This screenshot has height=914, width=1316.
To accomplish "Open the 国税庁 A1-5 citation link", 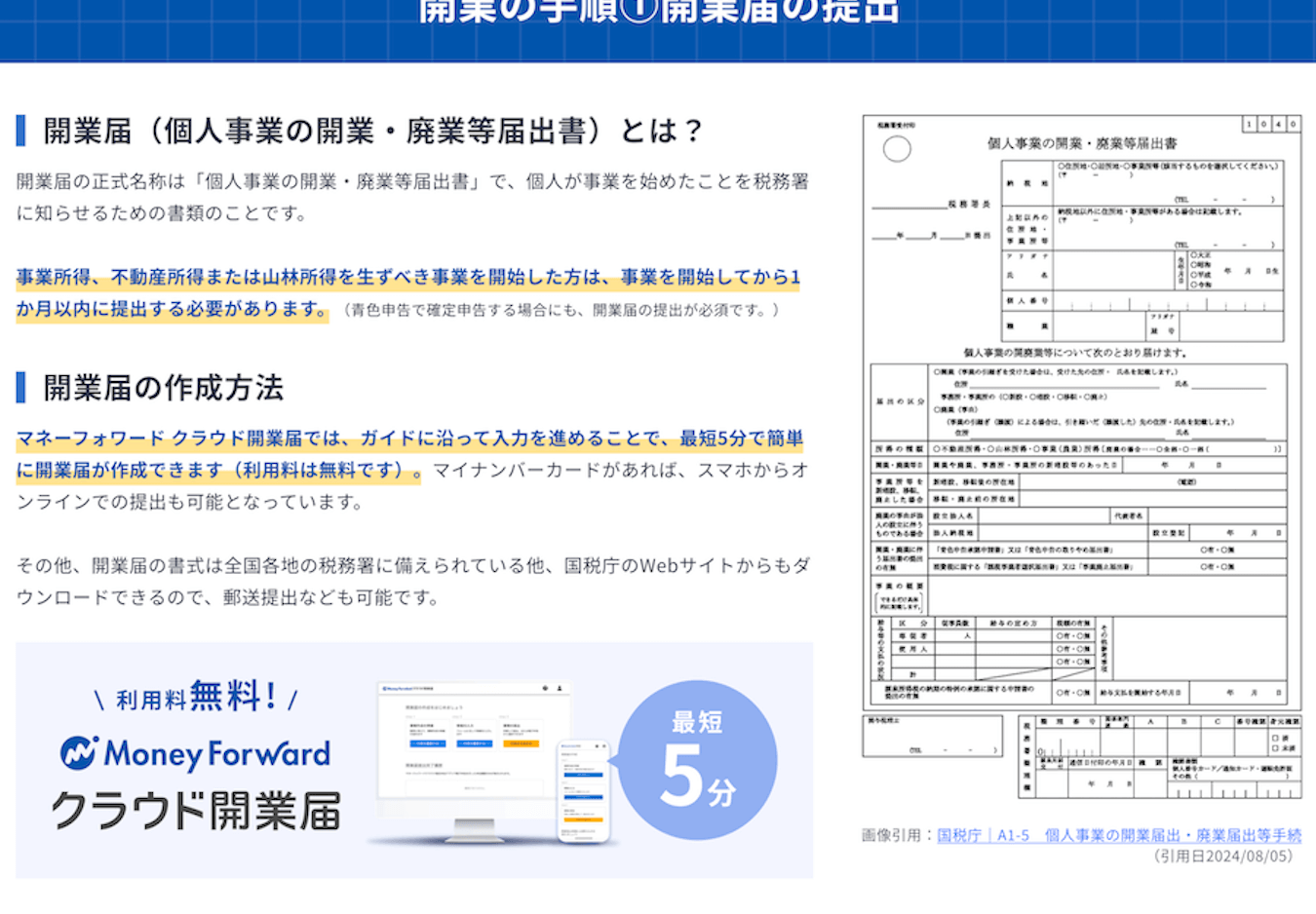I will coord(1119,835).
